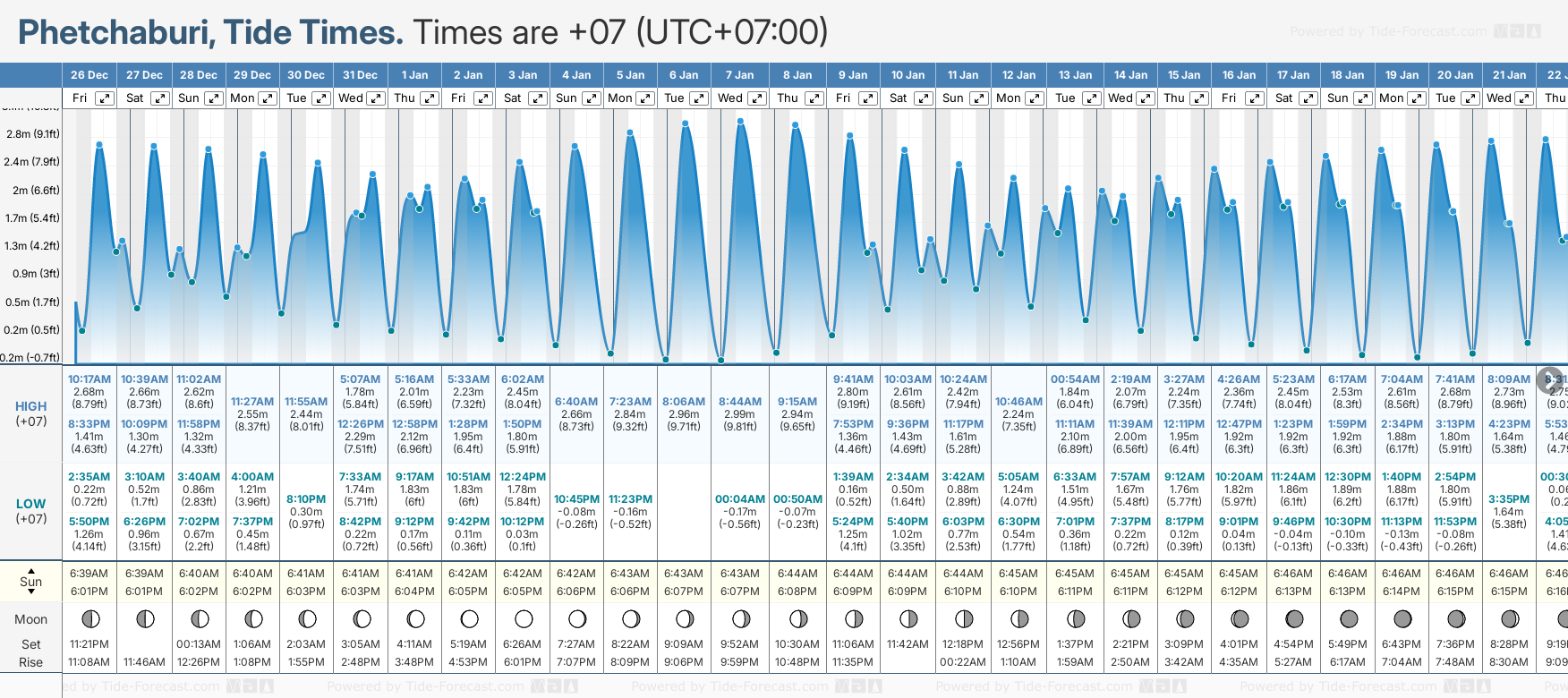Expand the Sat 17 Jan day
Screen dimensions: 1568x698
coord(1308,98)
